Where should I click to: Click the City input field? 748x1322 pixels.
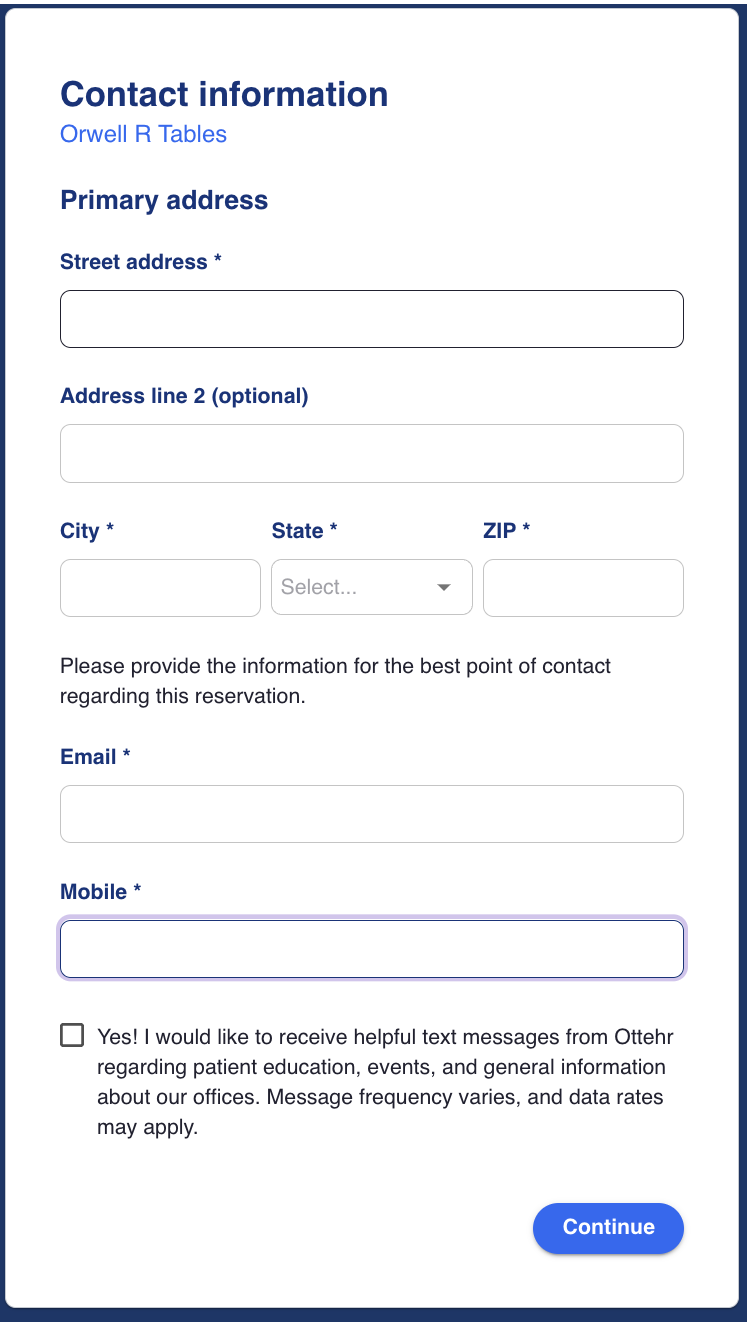(x=160, y=588)
